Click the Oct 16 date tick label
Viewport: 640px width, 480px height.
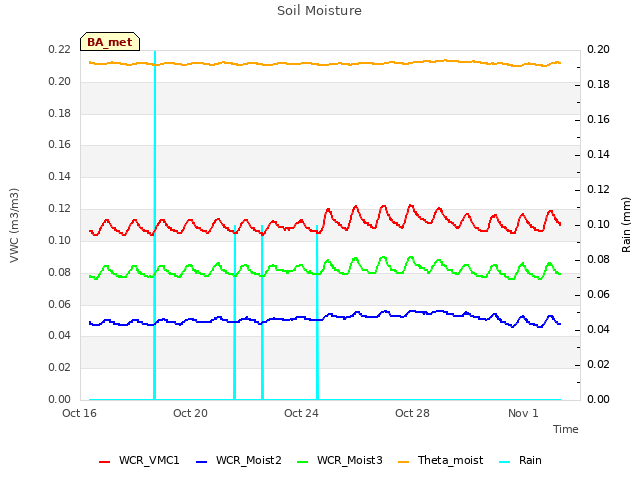(79, 413)
